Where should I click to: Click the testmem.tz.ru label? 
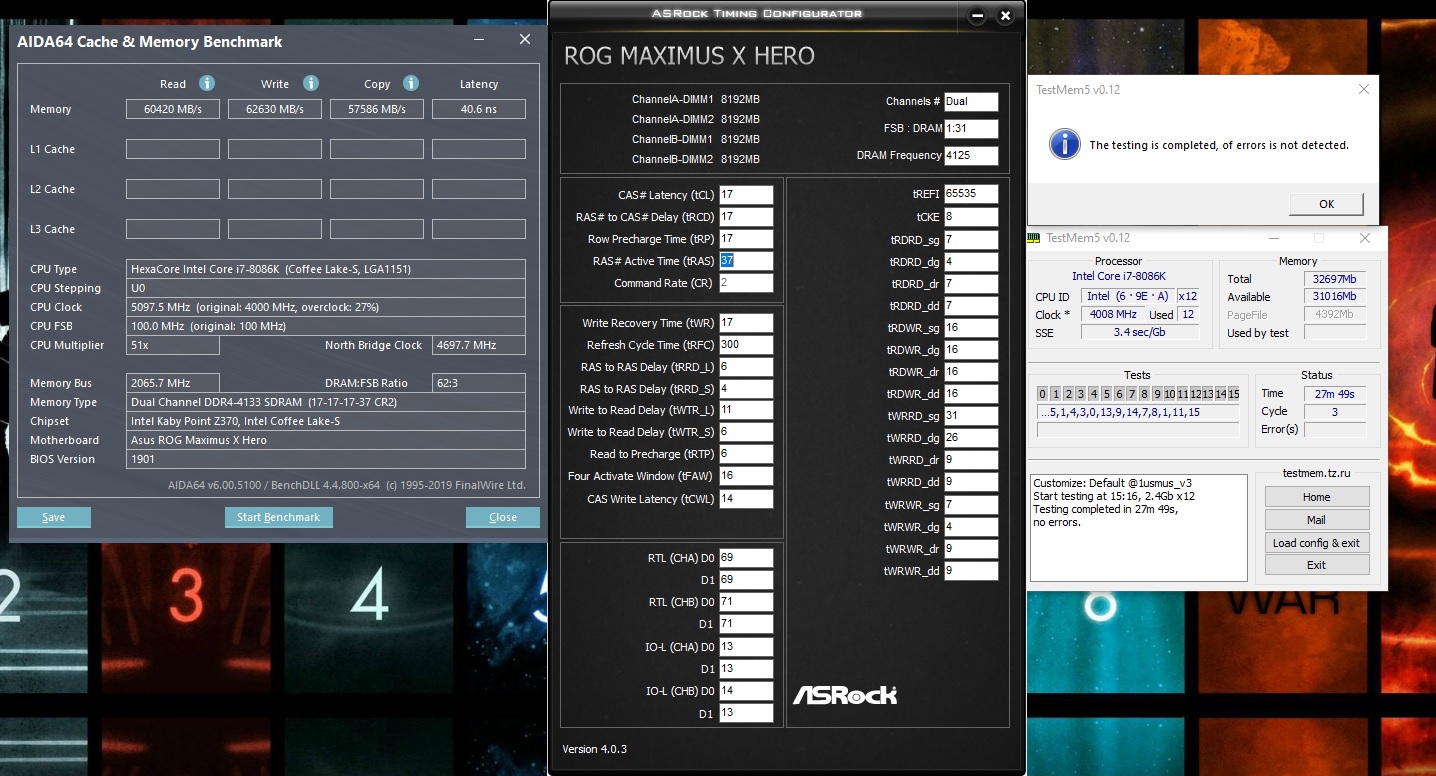tap(1316, 473)
